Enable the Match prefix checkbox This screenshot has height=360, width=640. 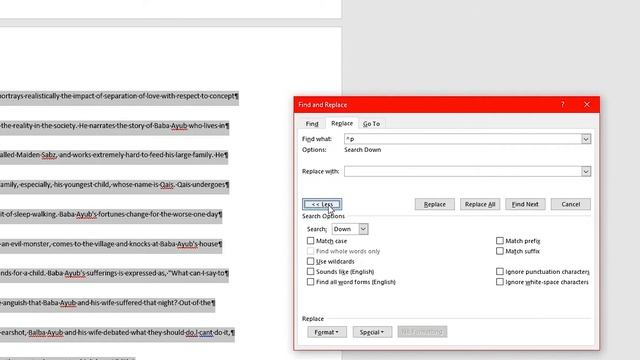pyautogui.click(x=500, y=241)
